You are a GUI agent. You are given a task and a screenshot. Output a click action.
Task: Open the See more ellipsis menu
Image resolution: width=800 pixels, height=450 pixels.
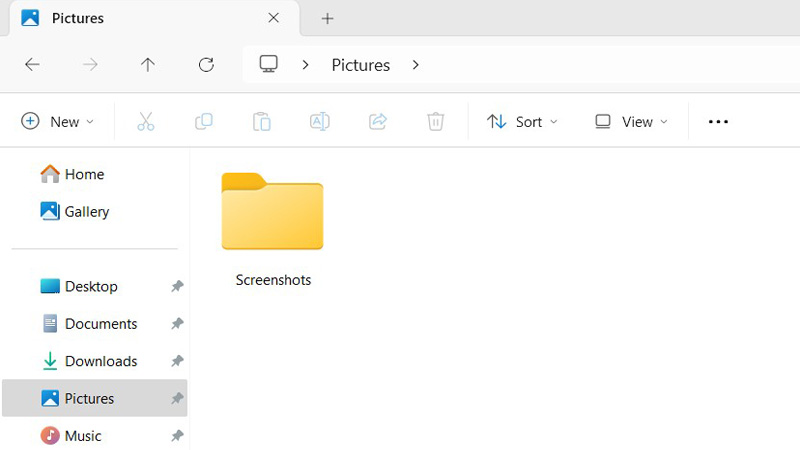point(718,122)
